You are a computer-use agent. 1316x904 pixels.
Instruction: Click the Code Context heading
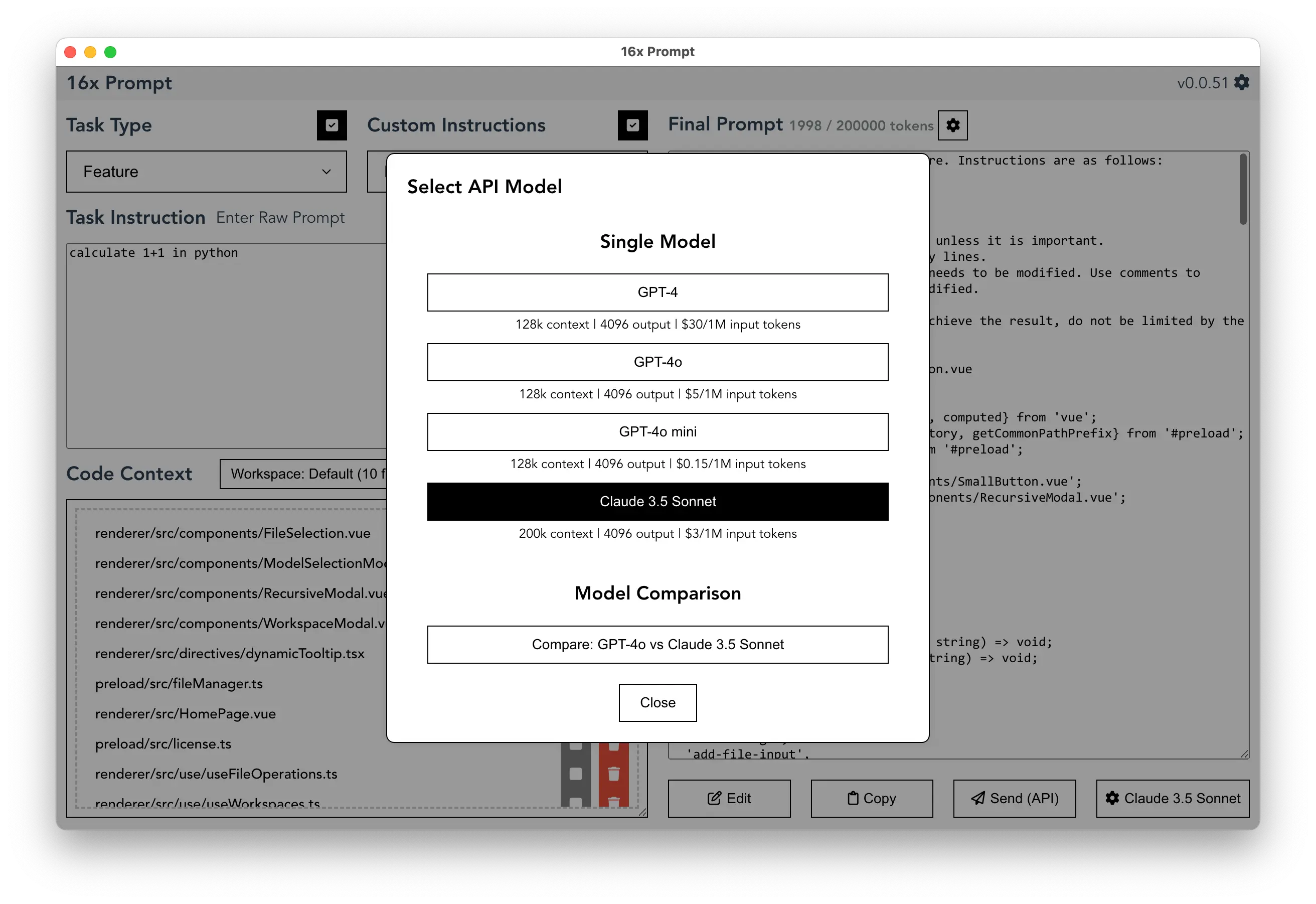click(129, 474)
